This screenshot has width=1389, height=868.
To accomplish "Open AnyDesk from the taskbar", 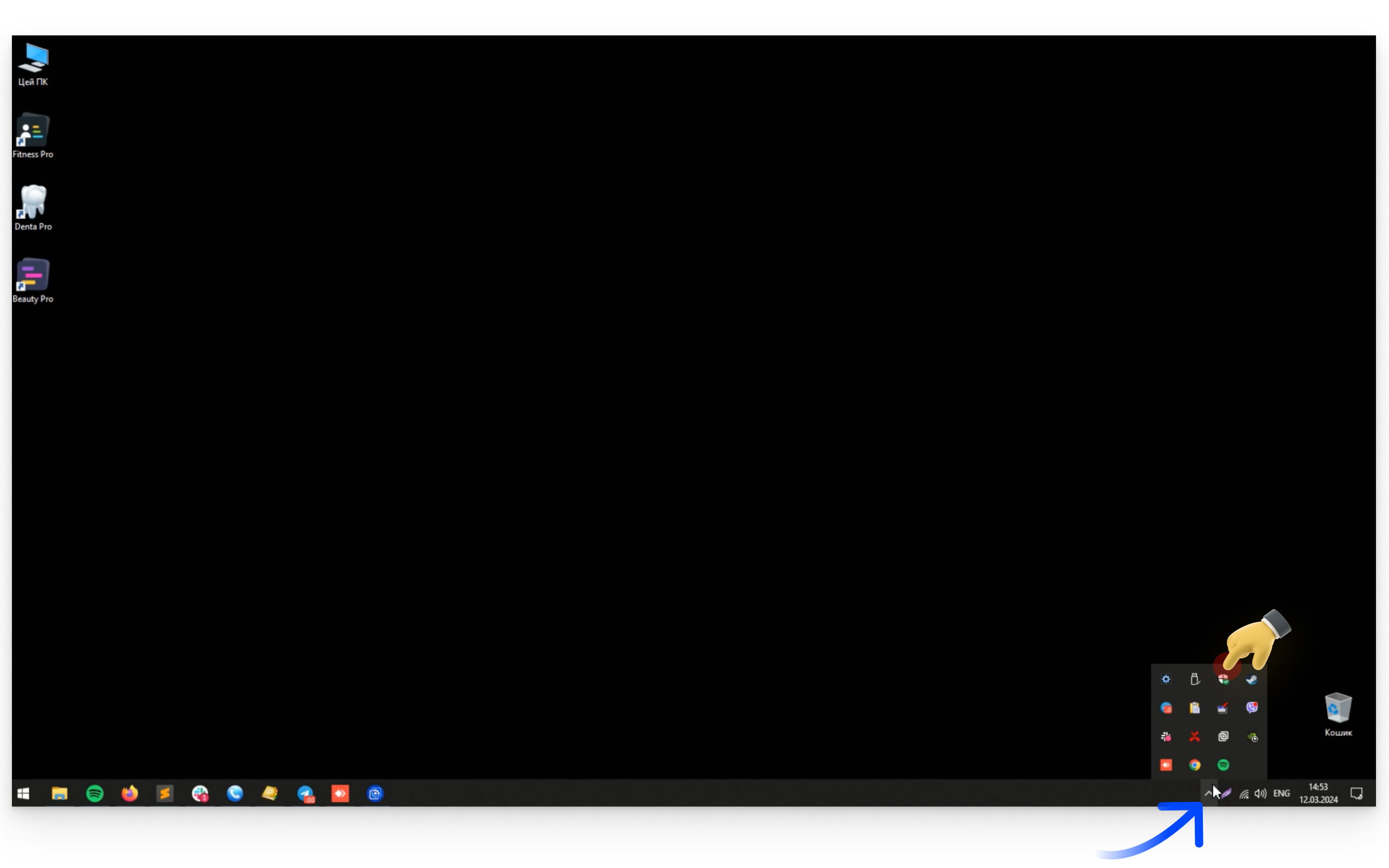I will point(340,793).
